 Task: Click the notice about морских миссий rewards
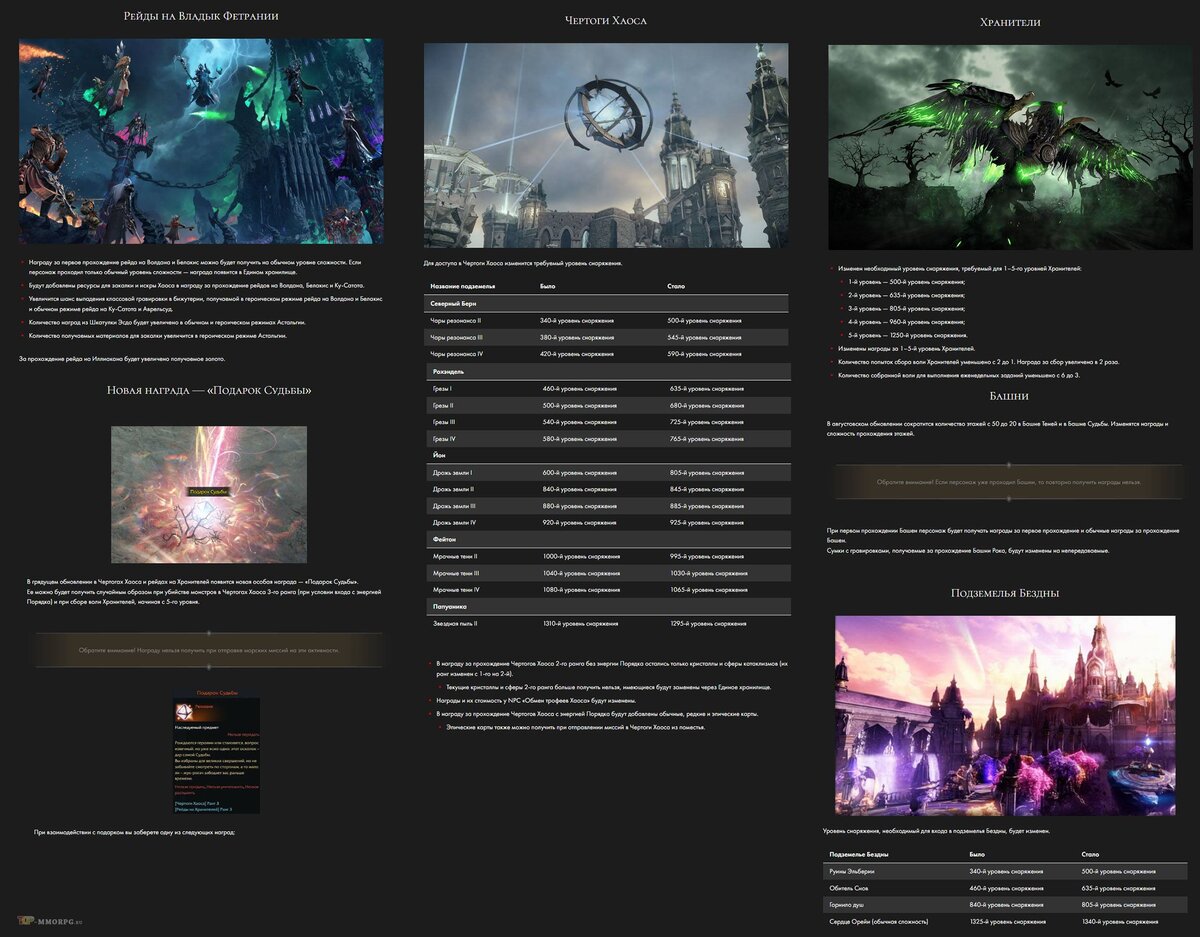tap(209, 650)
